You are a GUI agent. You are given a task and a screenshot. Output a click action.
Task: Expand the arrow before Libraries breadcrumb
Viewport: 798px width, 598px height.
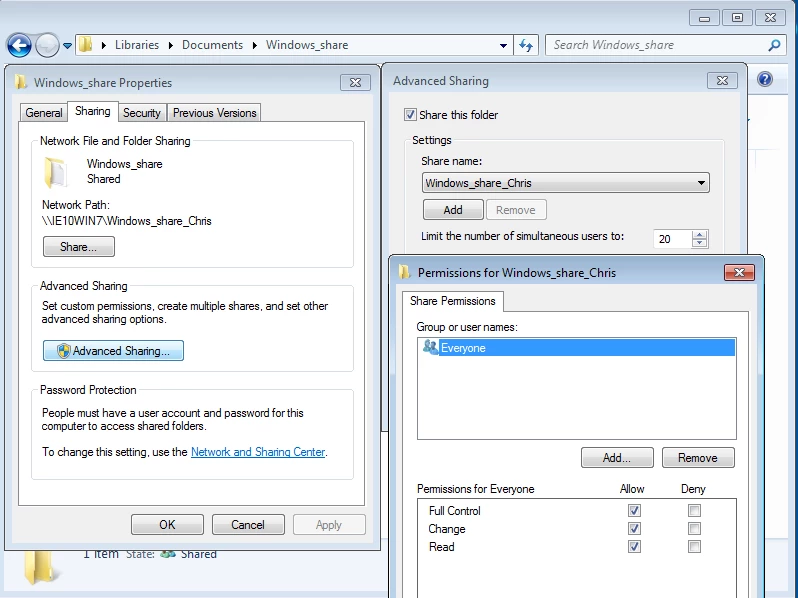pos(104,45)
